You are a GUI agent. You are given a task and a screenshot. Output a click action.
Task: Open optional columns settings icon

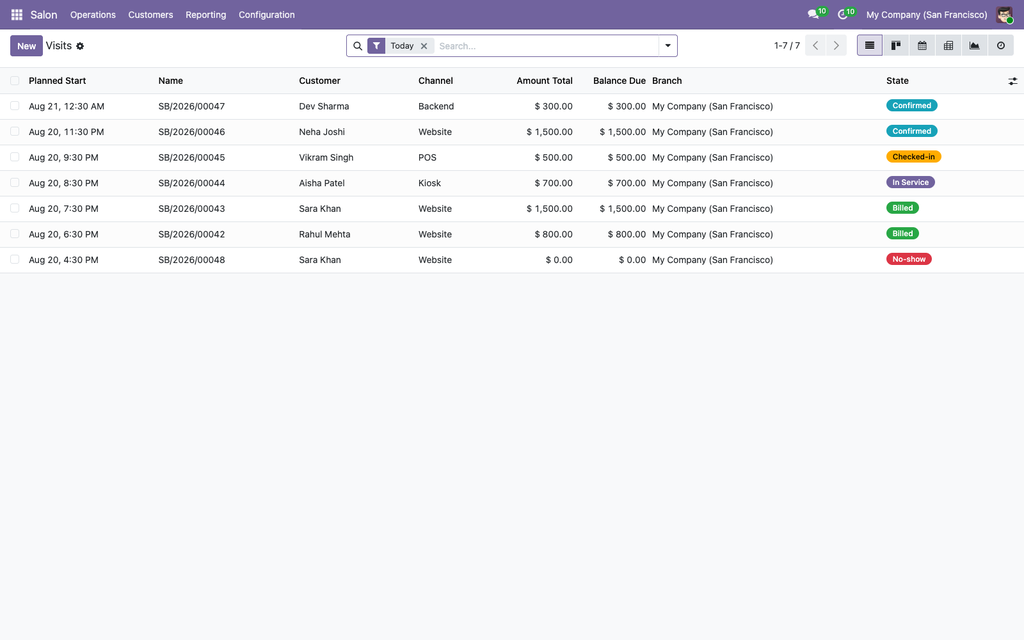pyautogui.click(x=1012, y=81)
